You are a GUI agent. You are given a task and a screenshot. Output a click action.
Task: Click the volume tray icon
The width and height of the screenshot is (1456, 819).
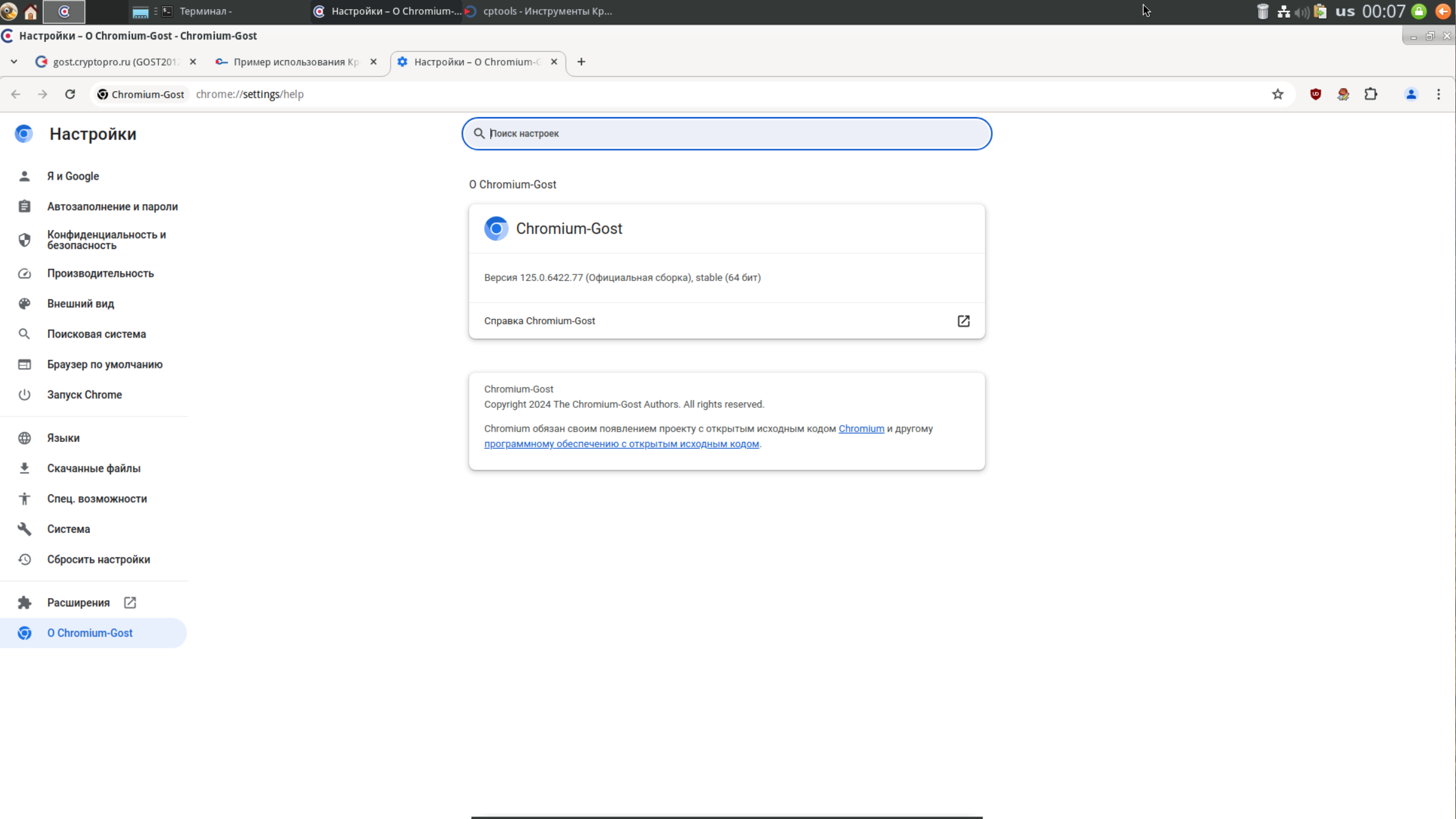[1301, 12]
